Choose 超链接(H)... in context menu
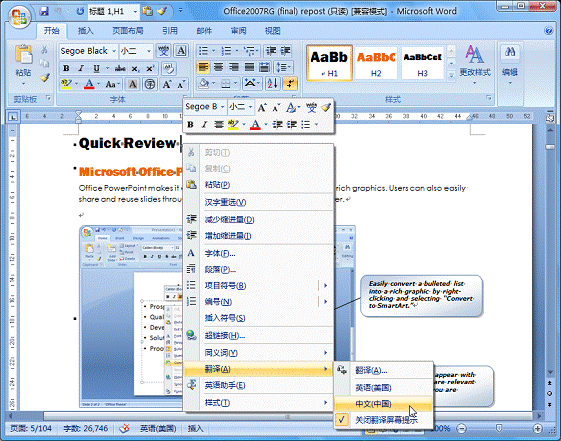Viewport: 561px width, 441px height. coord(258,335)
